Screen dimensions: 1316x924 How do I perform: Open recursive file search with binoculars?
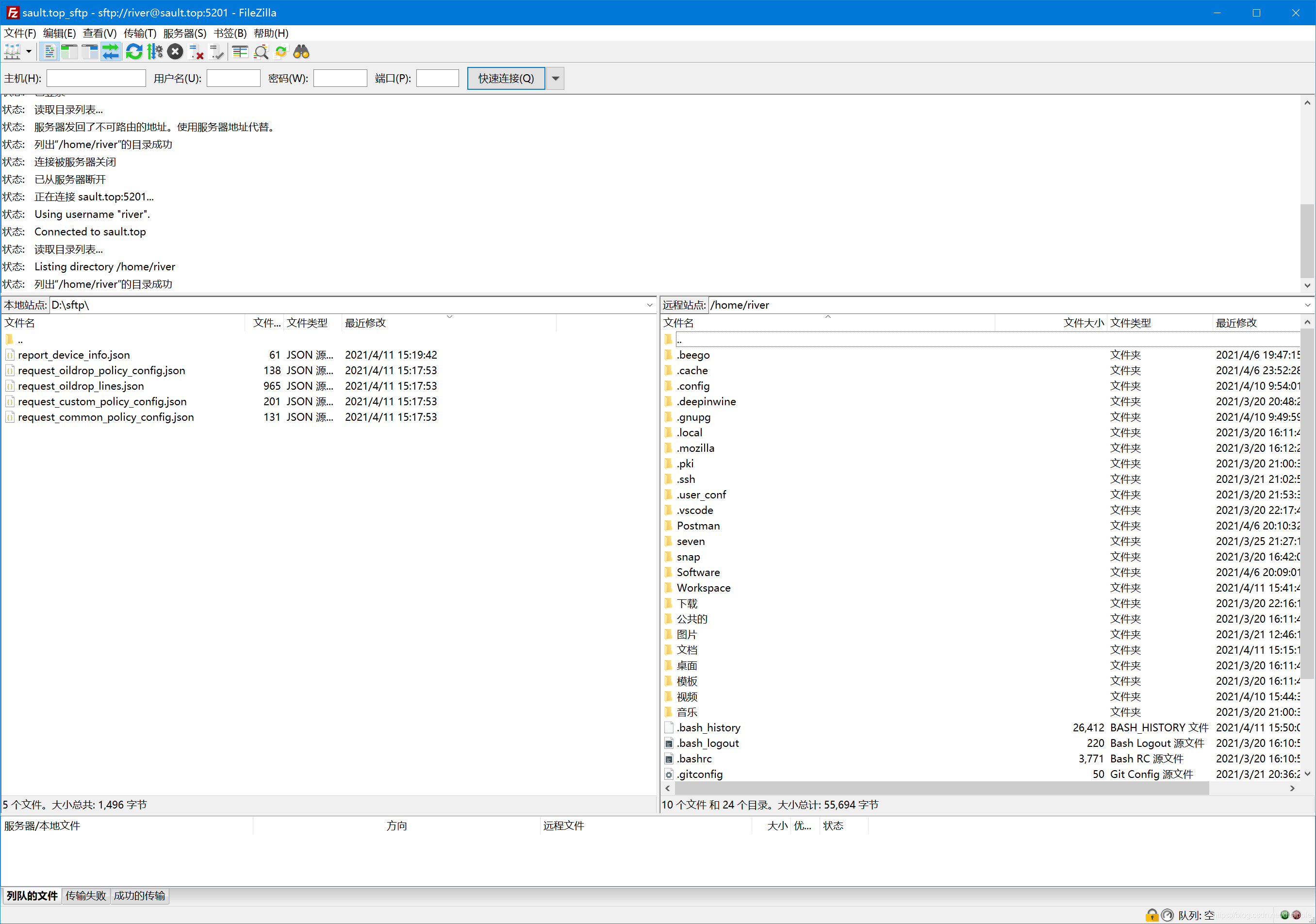[x=301, y=52]
